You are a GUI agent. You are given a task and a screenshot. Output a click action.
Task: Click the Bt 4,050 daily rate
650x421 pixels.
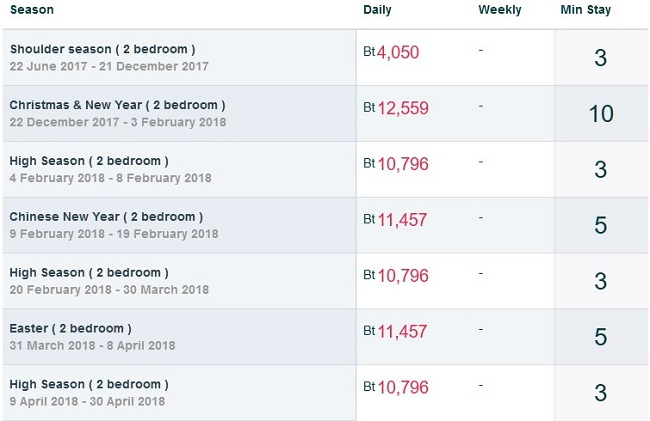point(391,52)
